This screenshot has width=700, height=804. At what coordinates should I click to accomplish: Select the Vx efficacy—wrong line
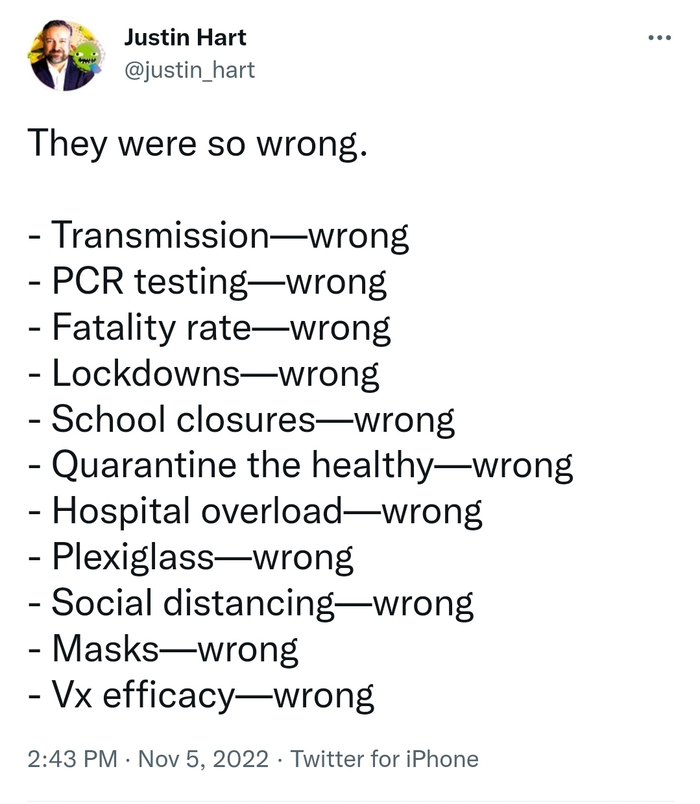tap(201, 696)
